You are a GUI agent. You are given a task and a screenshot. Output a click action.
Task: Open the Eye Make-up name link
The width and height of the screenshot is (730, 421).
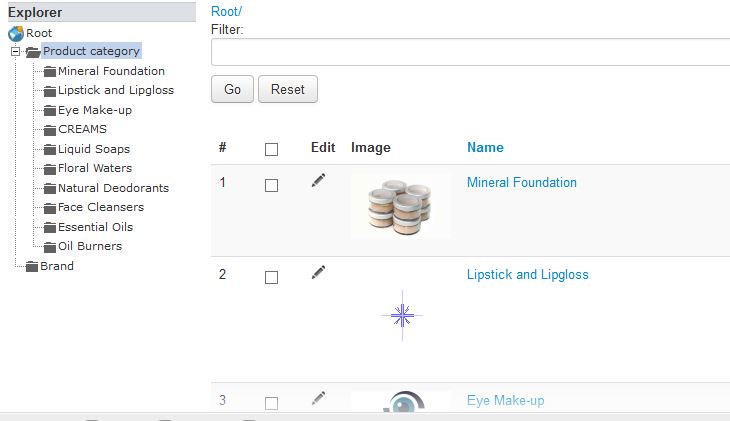coord(506,401)
